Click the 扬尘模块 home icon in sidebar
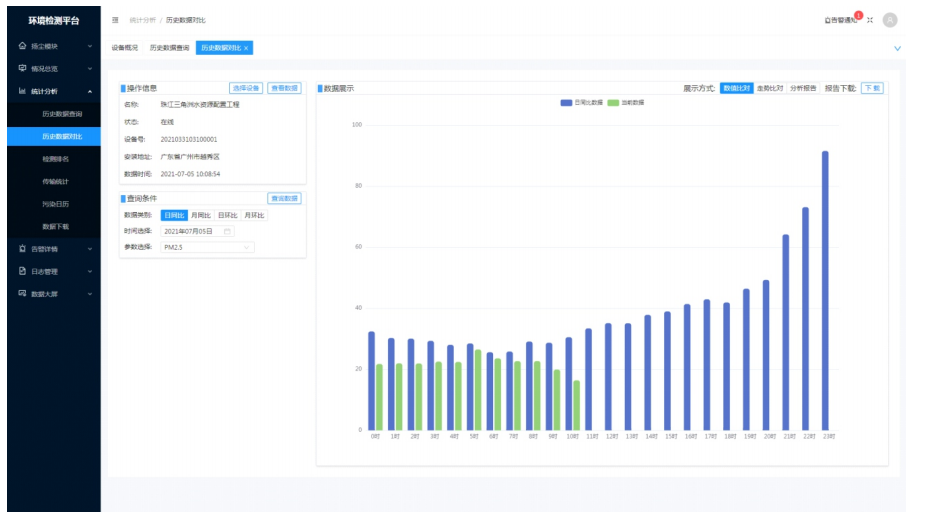The image size is (949, 527). coord(22,46)
